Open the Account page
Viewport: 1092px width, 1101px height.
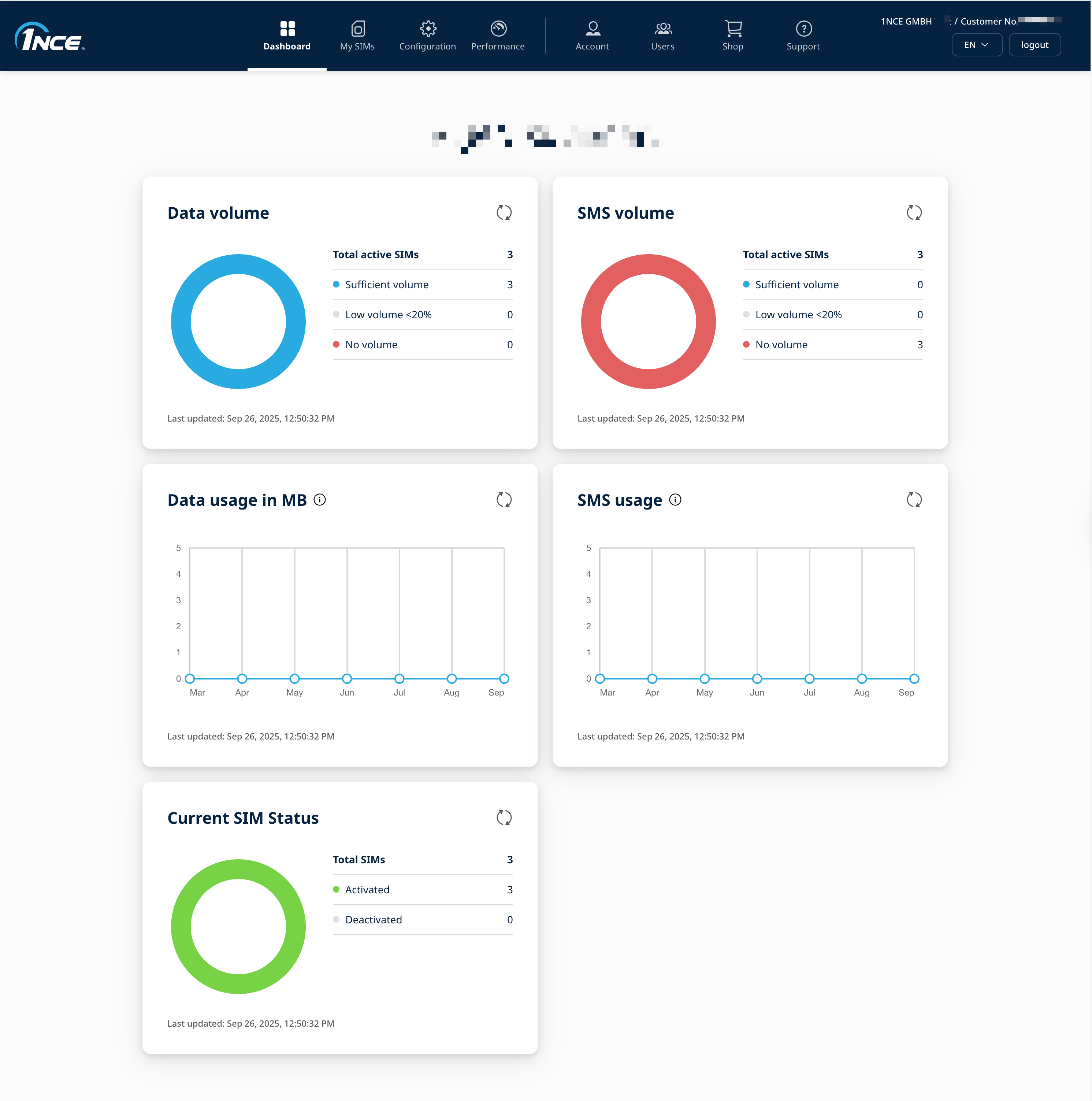click(x=593, y=35)
